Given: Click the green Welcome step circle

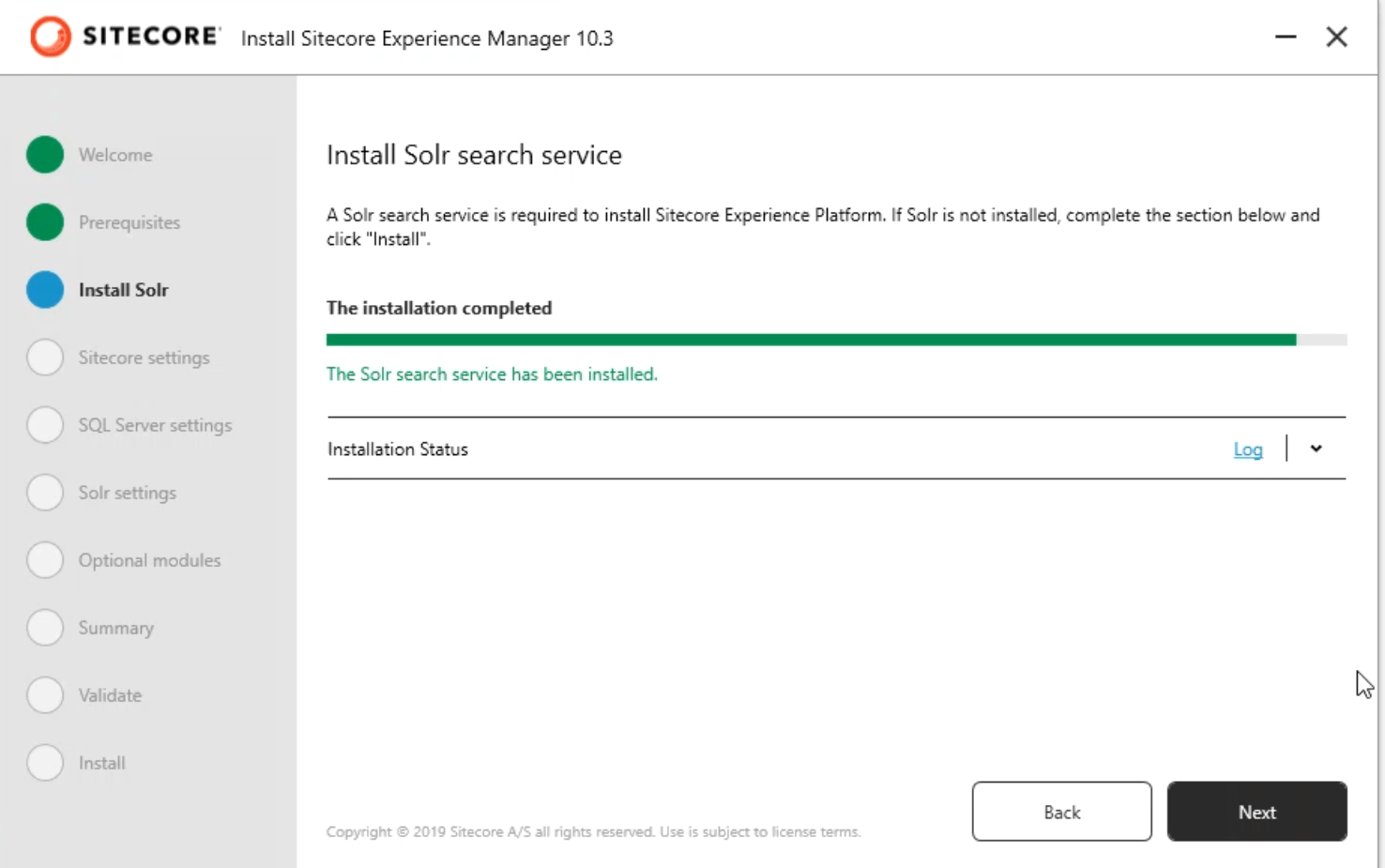Looking at the screenshot, I should pos(45,155).
